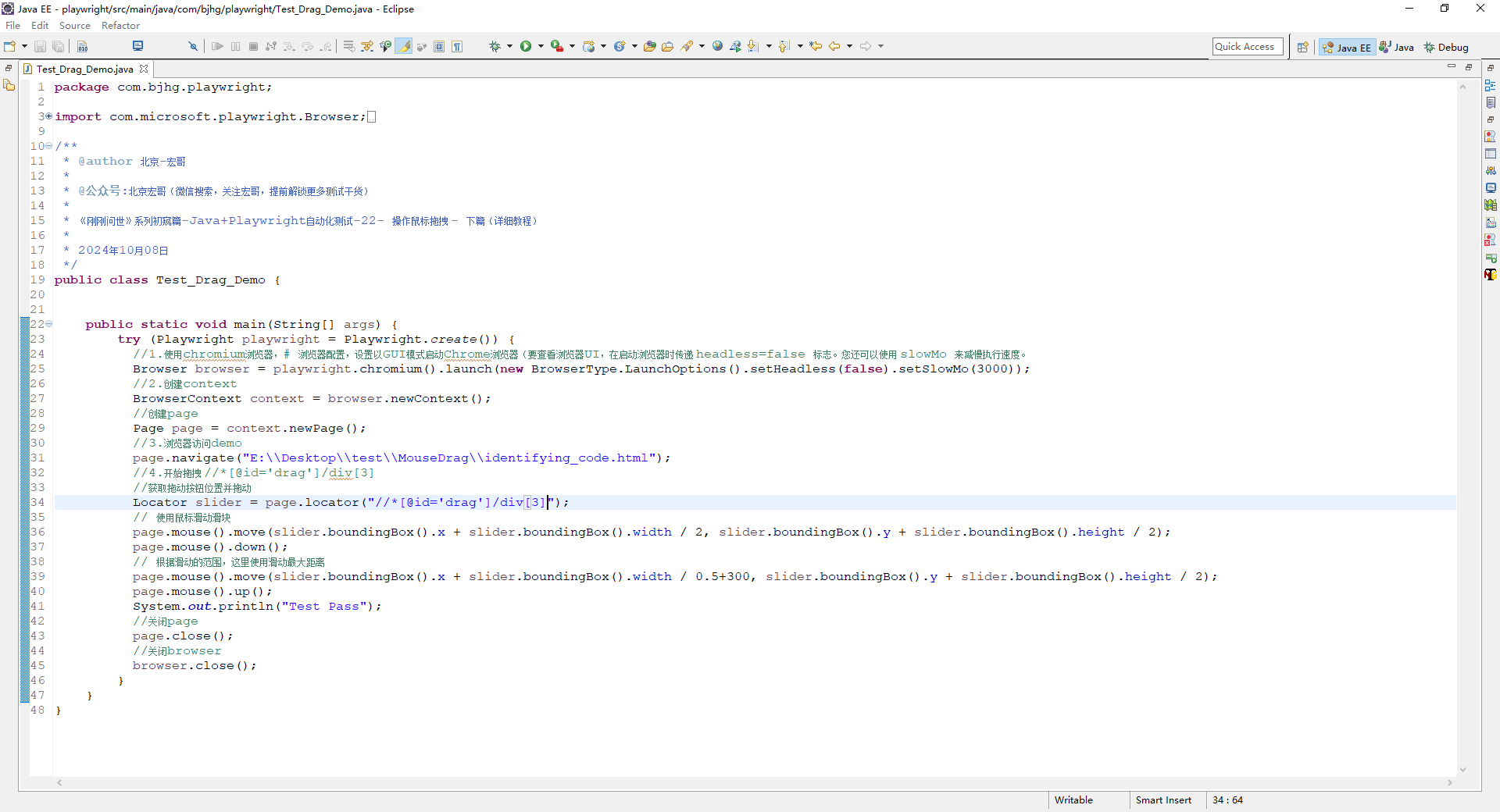Viewport: 1500px width, 812px height.
Task: Click the green Run button
Action: [x=526, y=47]
